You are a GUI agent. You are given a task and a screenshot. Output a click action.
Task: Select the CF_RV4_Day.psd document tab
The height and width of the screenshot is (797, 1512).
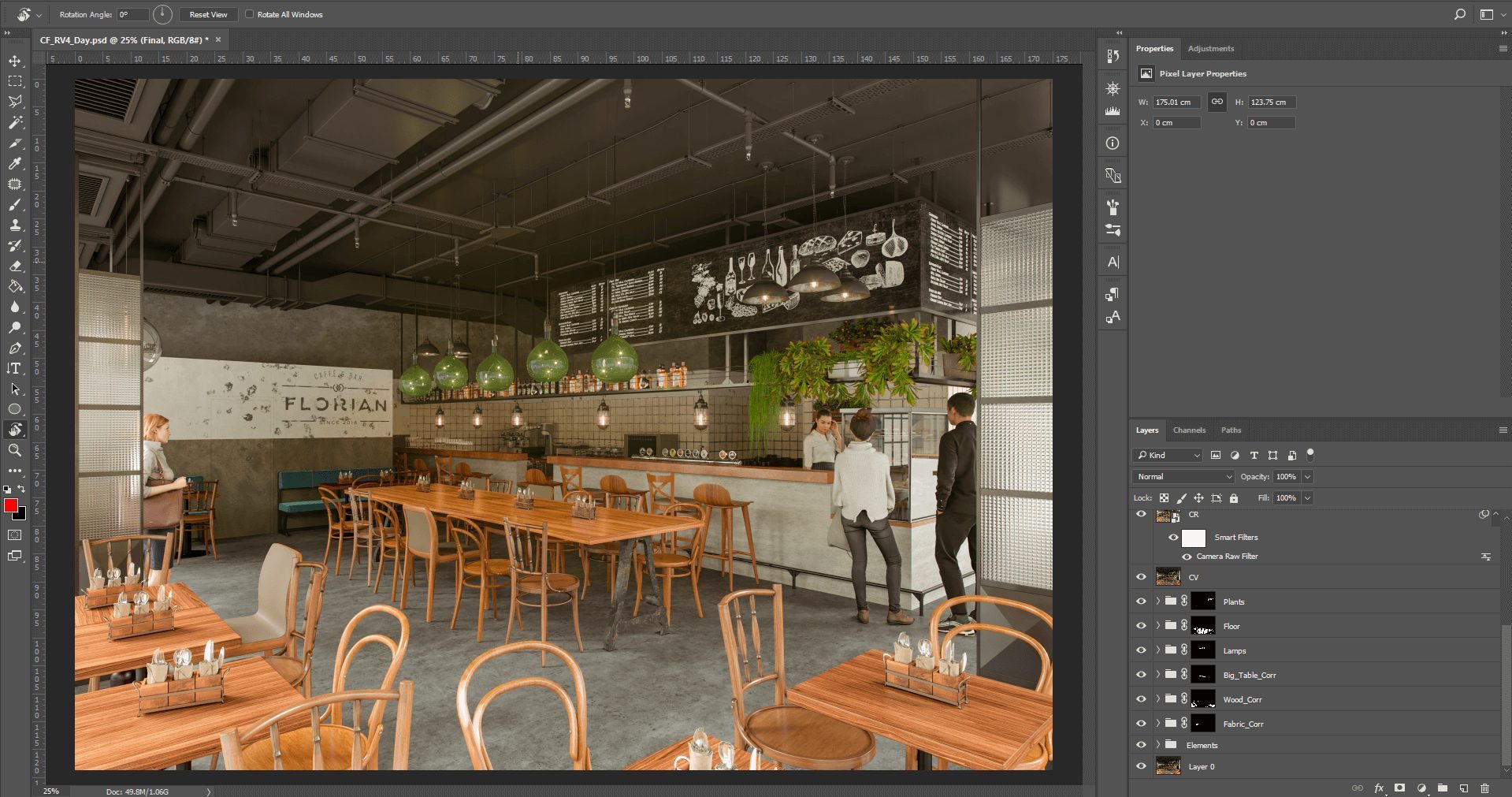click(124, 39)
